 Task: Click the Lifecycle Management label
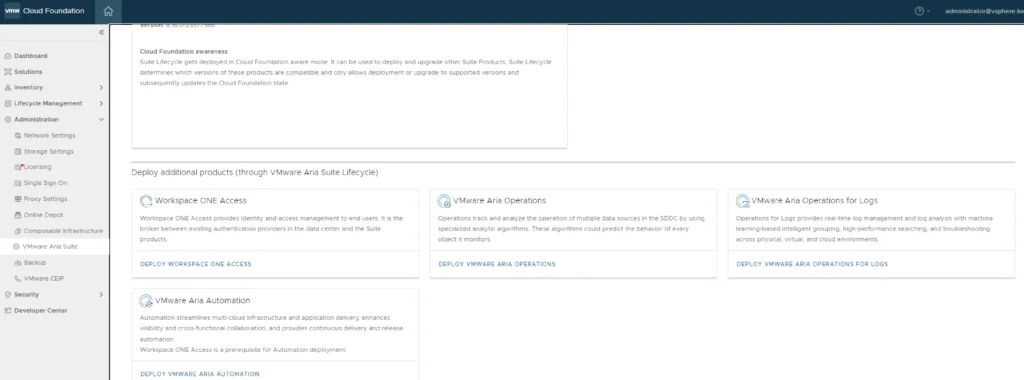(x=48, y=103)
